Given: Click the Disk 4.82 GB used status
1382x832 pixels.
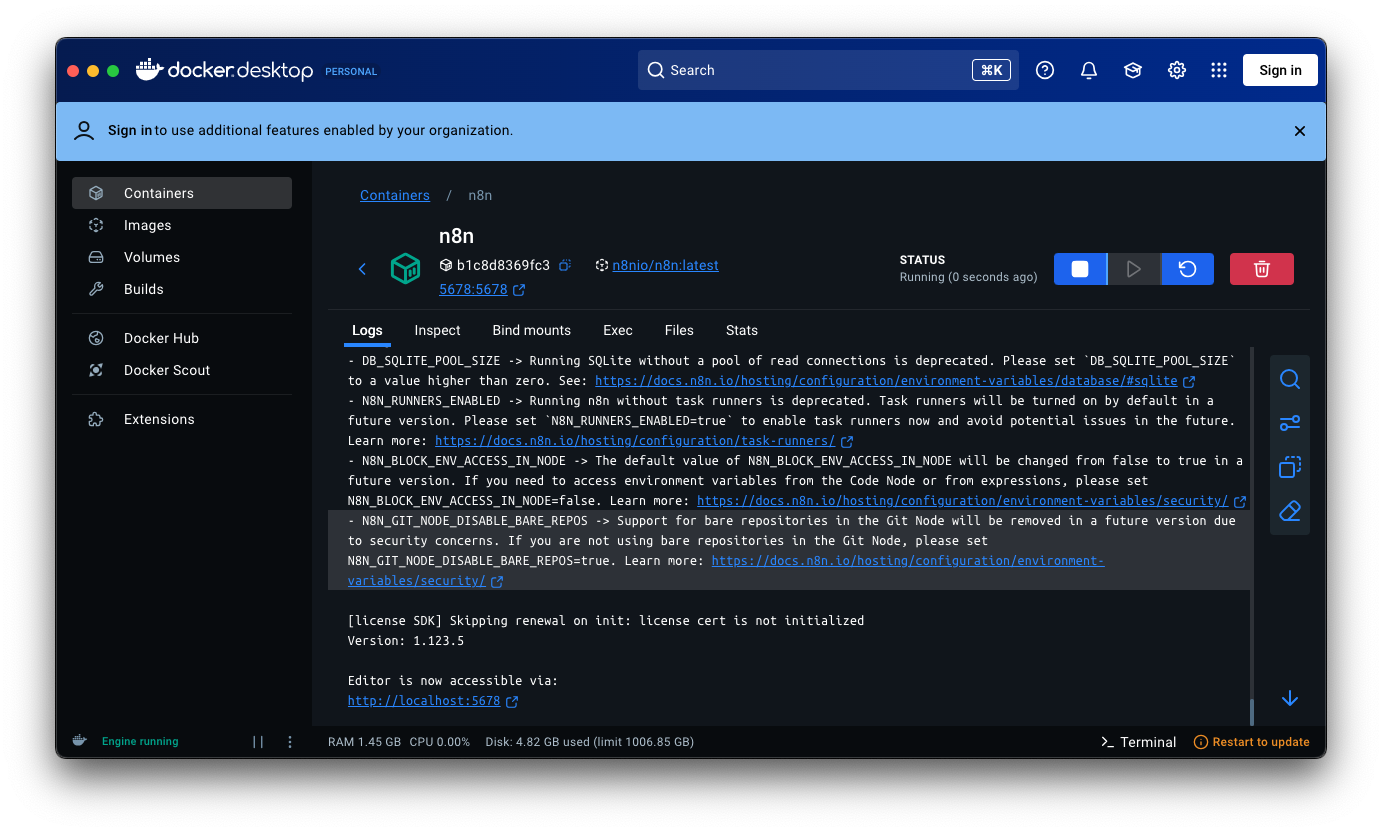Looking at the screenshot, I should coord(589,742).
